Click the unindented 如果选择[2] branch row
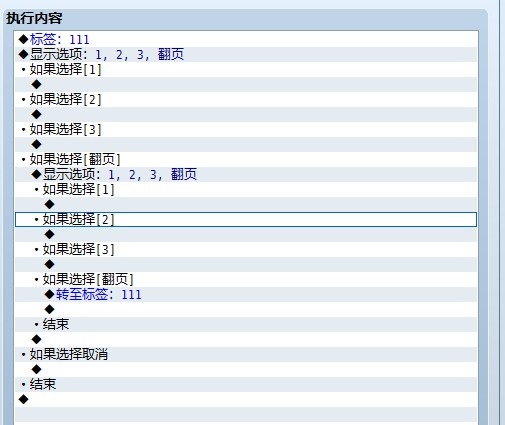The width and height of the screenshot is (505, 425). pyautogui.click(x=246, y=99)
